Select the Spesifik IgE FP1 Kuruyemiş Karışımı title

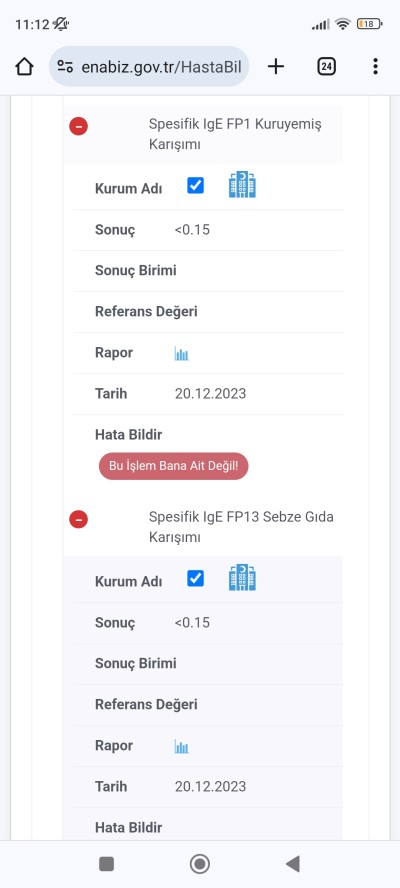(235, 134)
